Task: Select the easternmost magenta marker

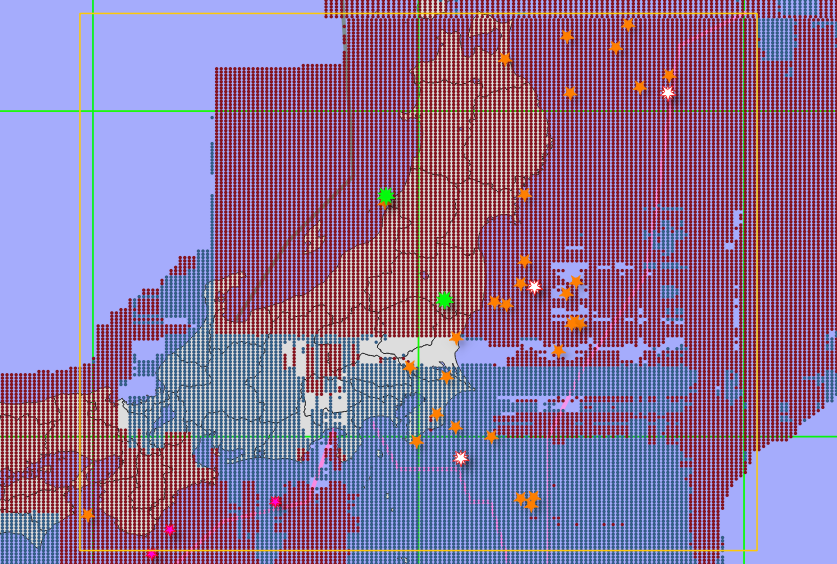Action: pyautogui.click(x=275, y=502)
